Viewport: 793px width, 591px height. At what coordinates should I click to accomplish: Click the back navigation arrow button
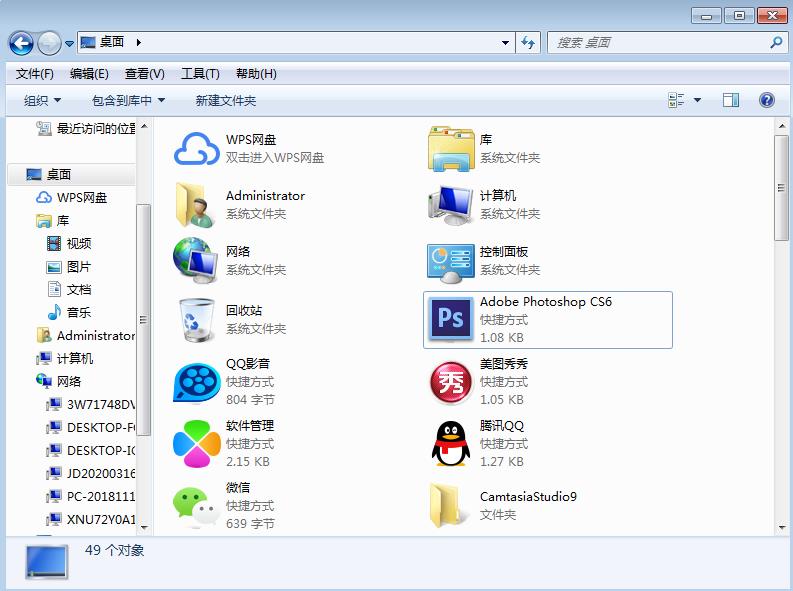(x=21, y=43)
